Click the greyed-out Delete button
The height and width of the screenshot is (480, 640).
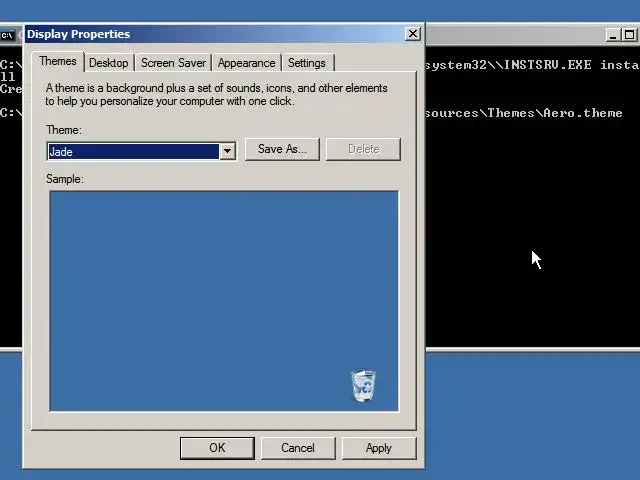tap(363, 149)
